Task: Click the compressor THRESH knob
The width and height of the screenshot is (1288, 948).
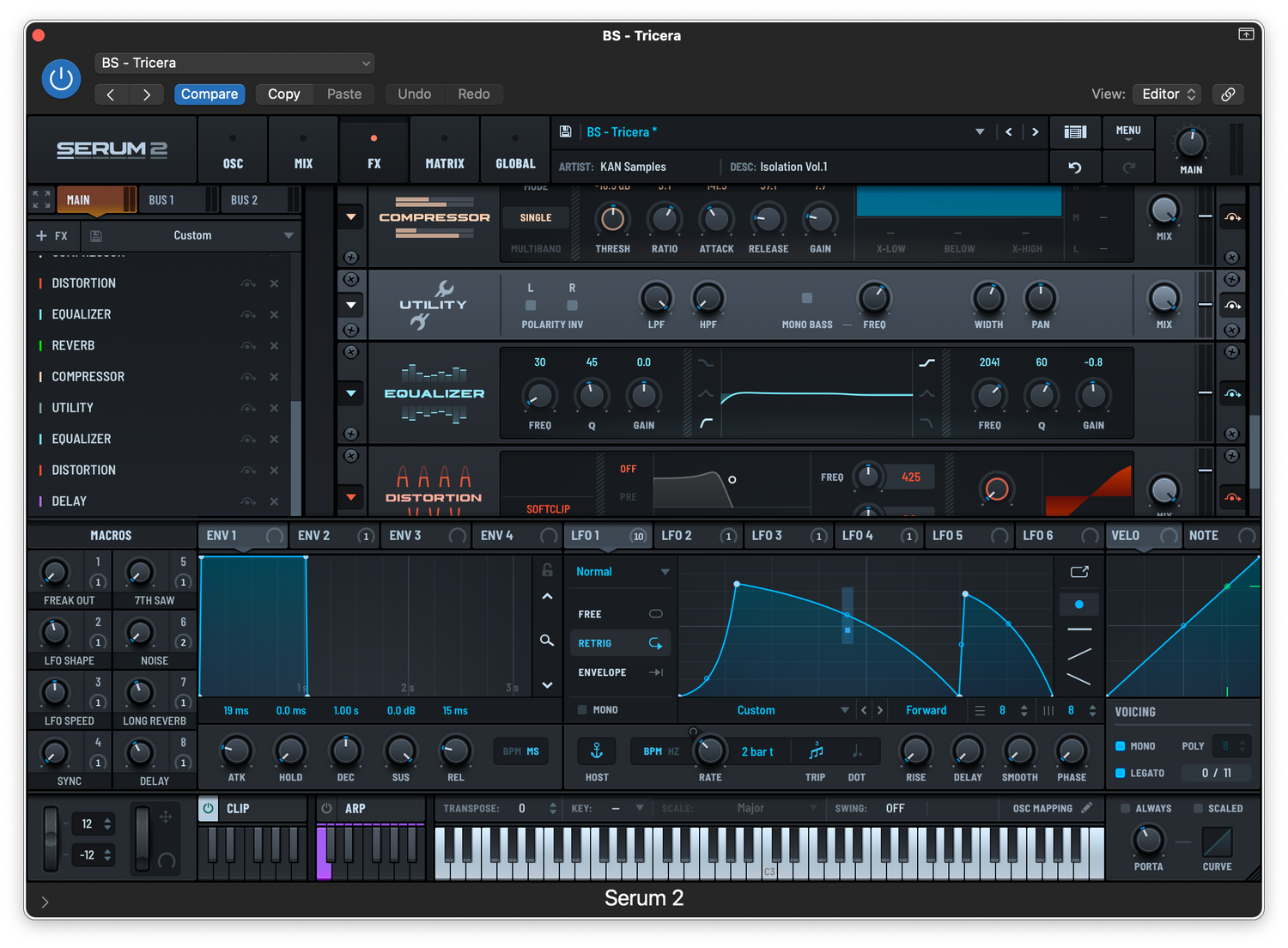Action: point(612,220)
